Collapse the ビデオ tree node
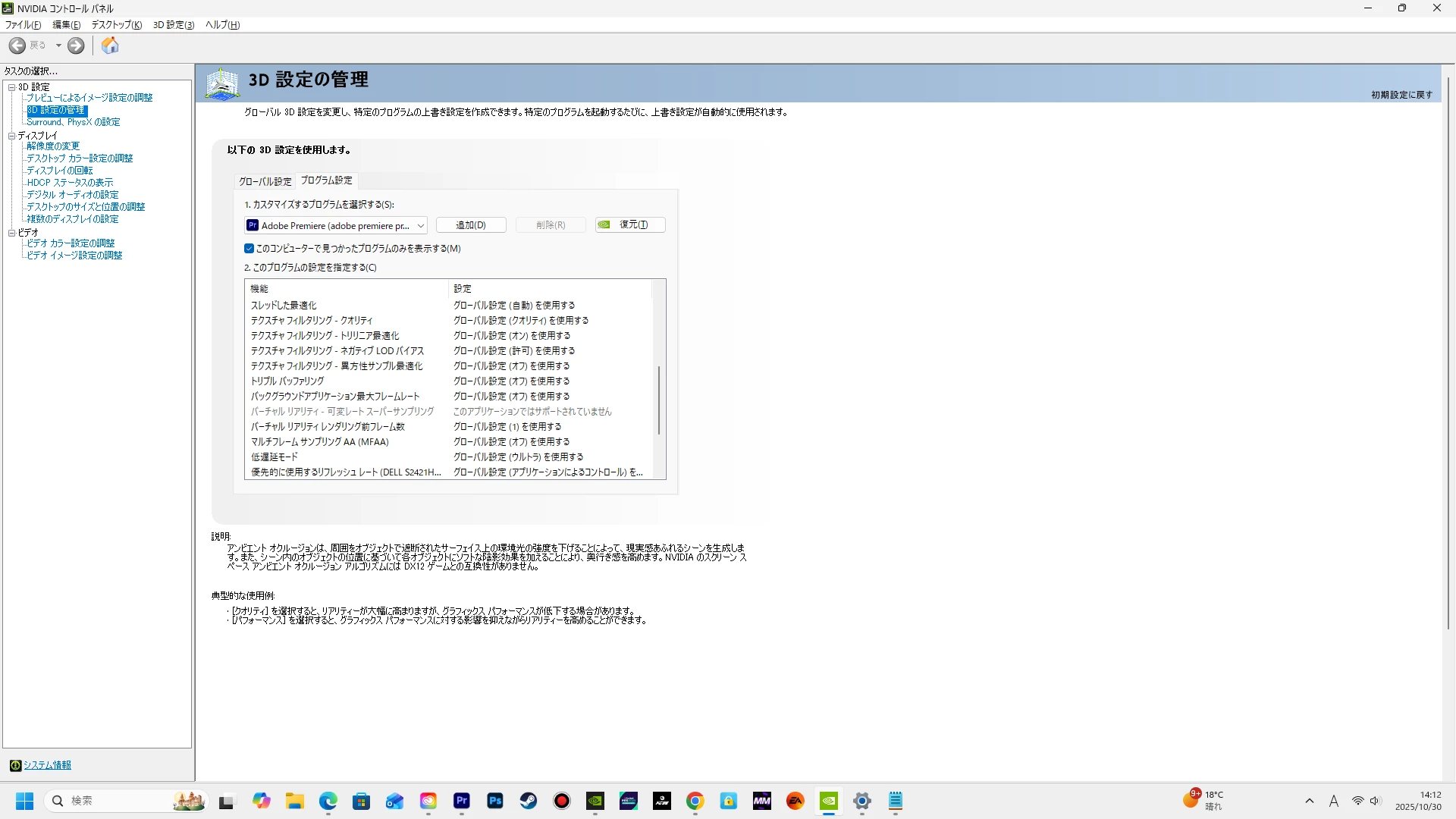This screenshot has width=1456, height=819. coord(12,233)
